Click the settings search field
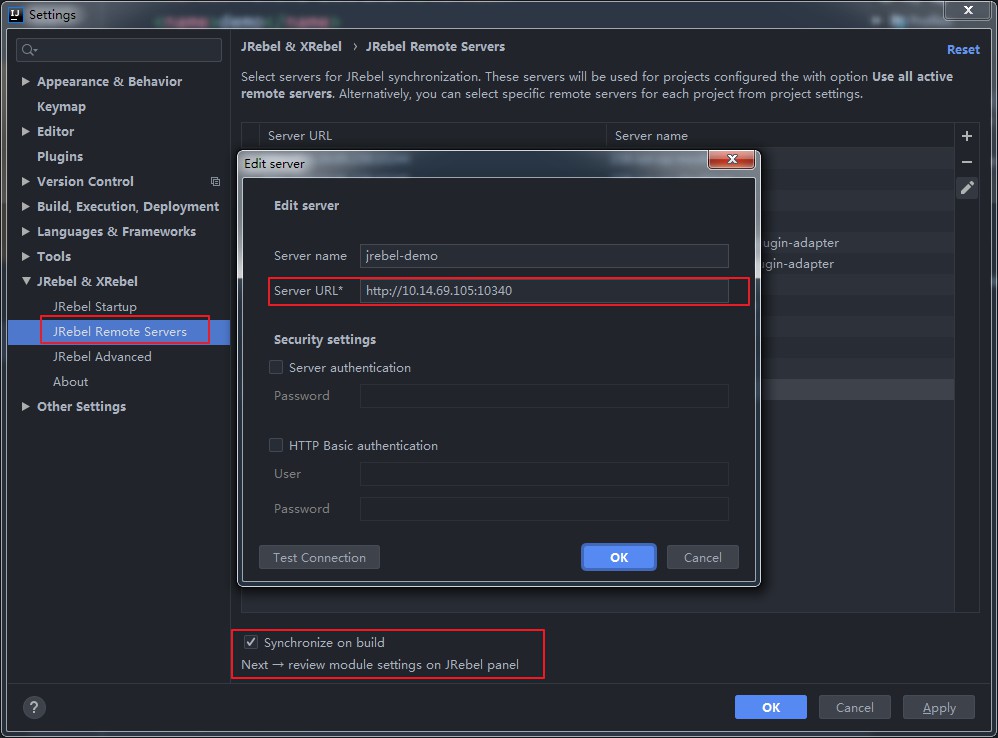This screenshot has height=738, width=998. 119,50
